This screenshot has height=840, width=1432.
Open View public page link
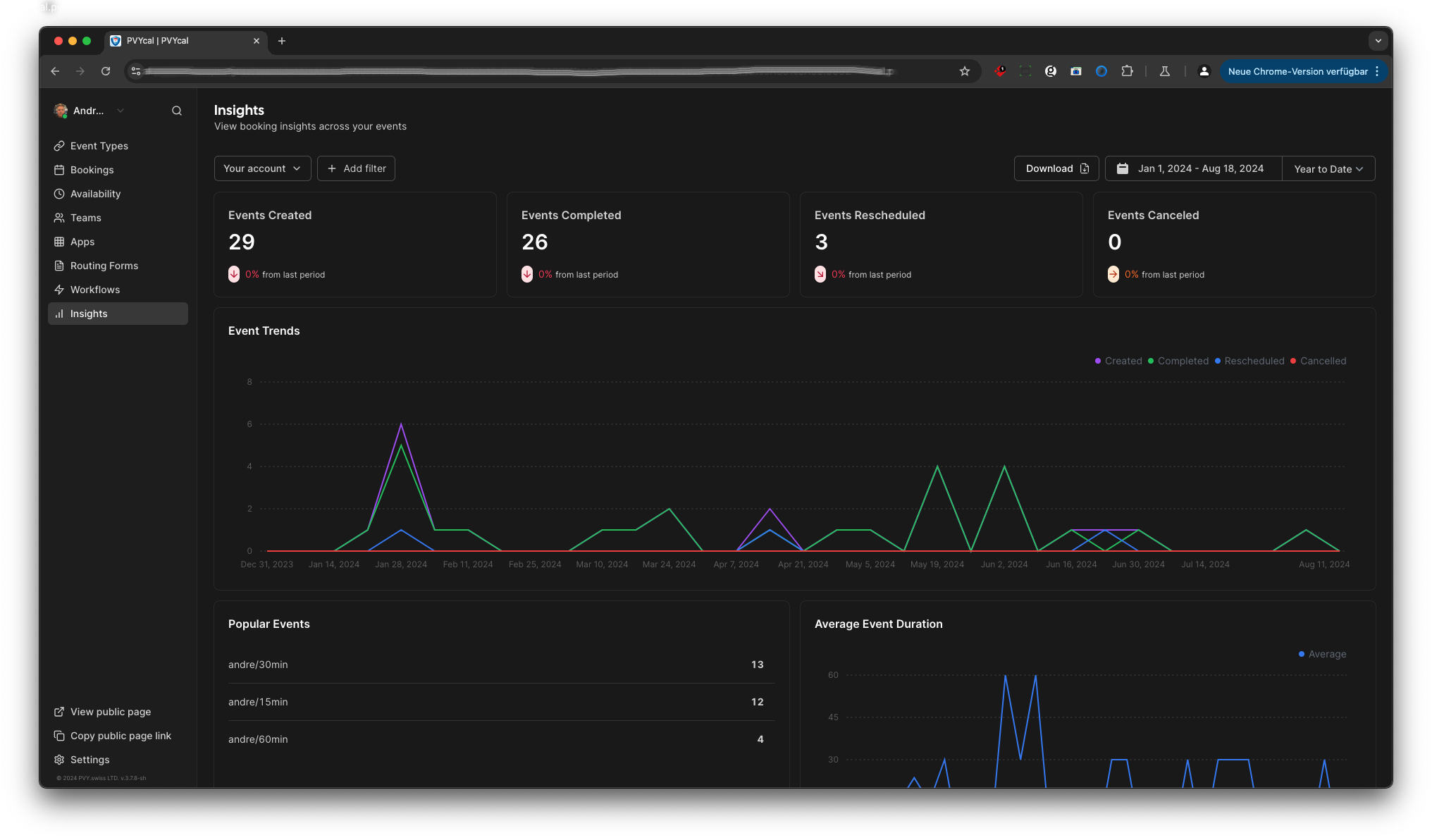(x=118, y=712)
